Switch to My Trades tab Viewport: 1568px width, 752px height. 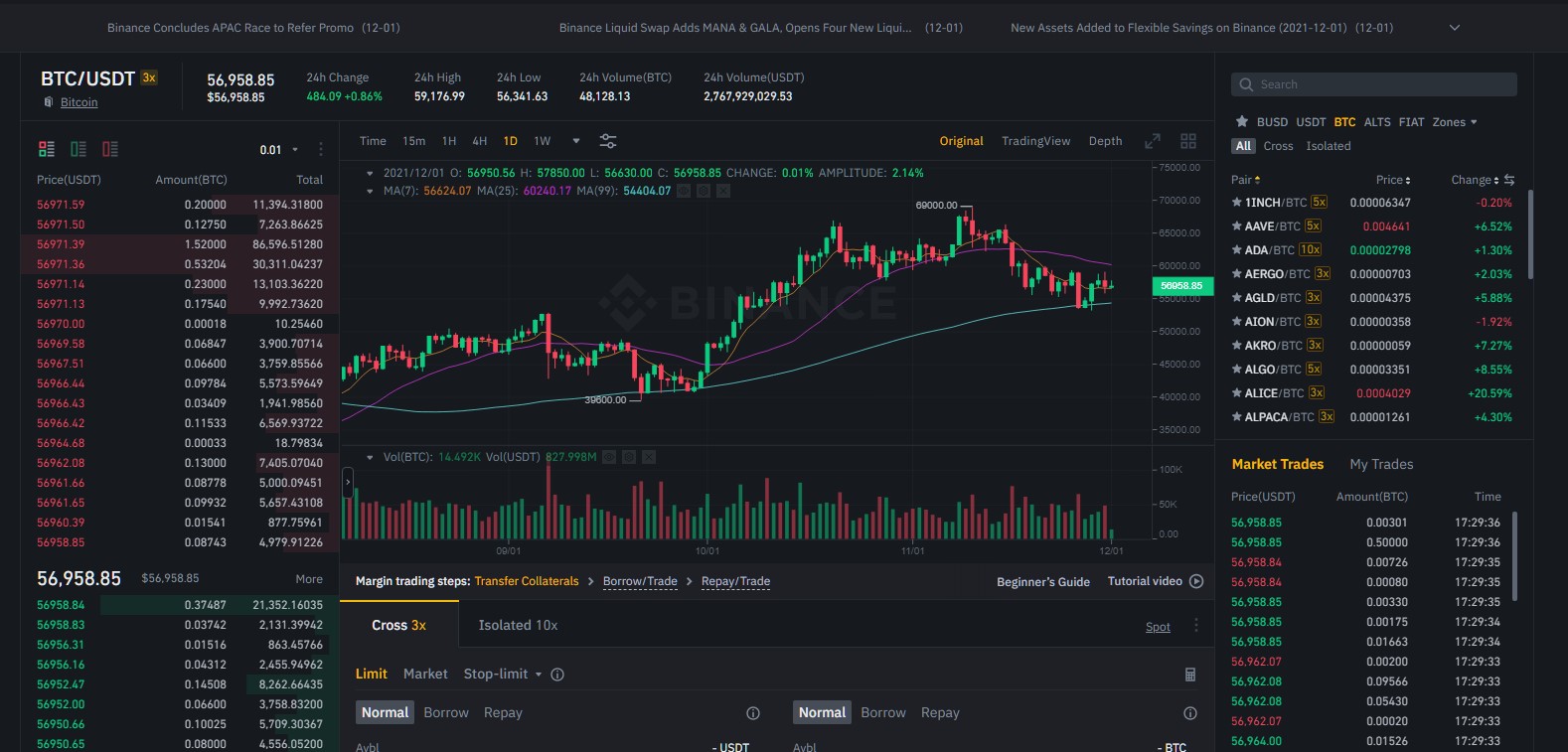tap(1381, 464)
